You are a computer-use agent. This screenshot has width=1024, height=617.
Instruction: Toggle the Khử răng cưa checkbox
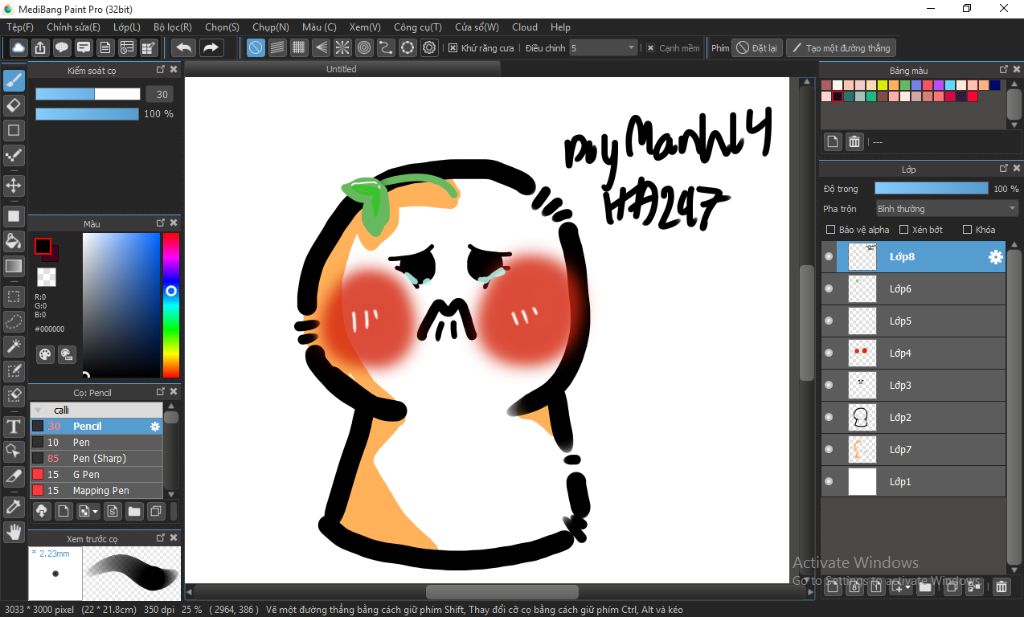coord(453,48)
